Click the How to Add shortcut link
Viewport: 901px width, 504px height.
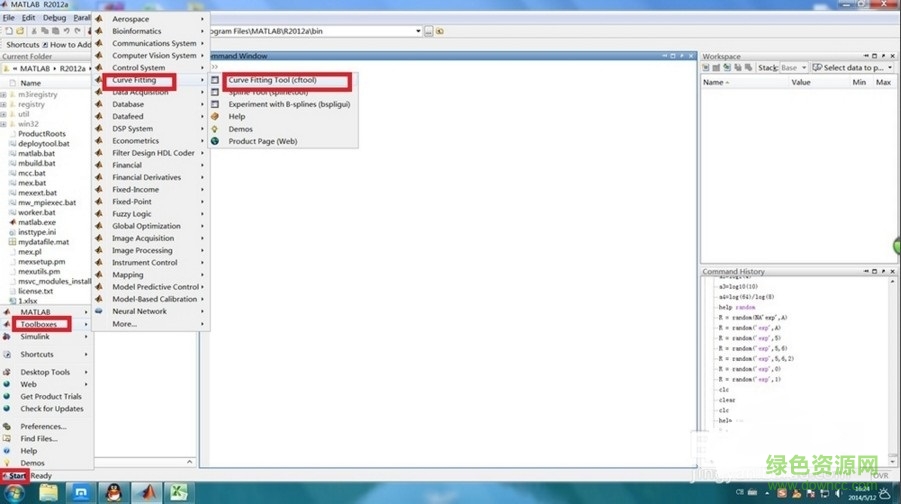pyautogui.click(x=67, y=44)
